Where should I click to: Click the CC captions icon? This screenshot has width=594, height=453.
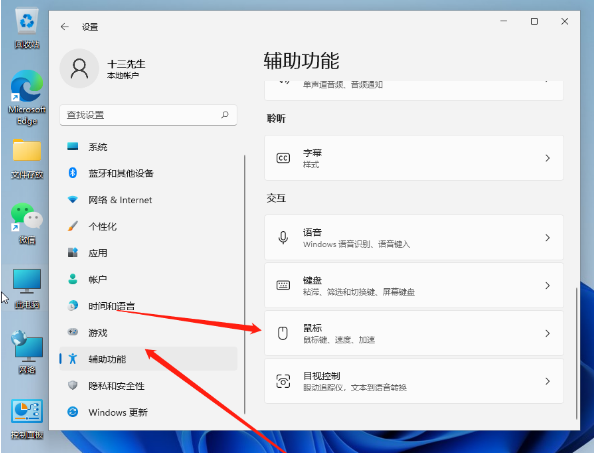pyautogui.click(x=283, y=158)
